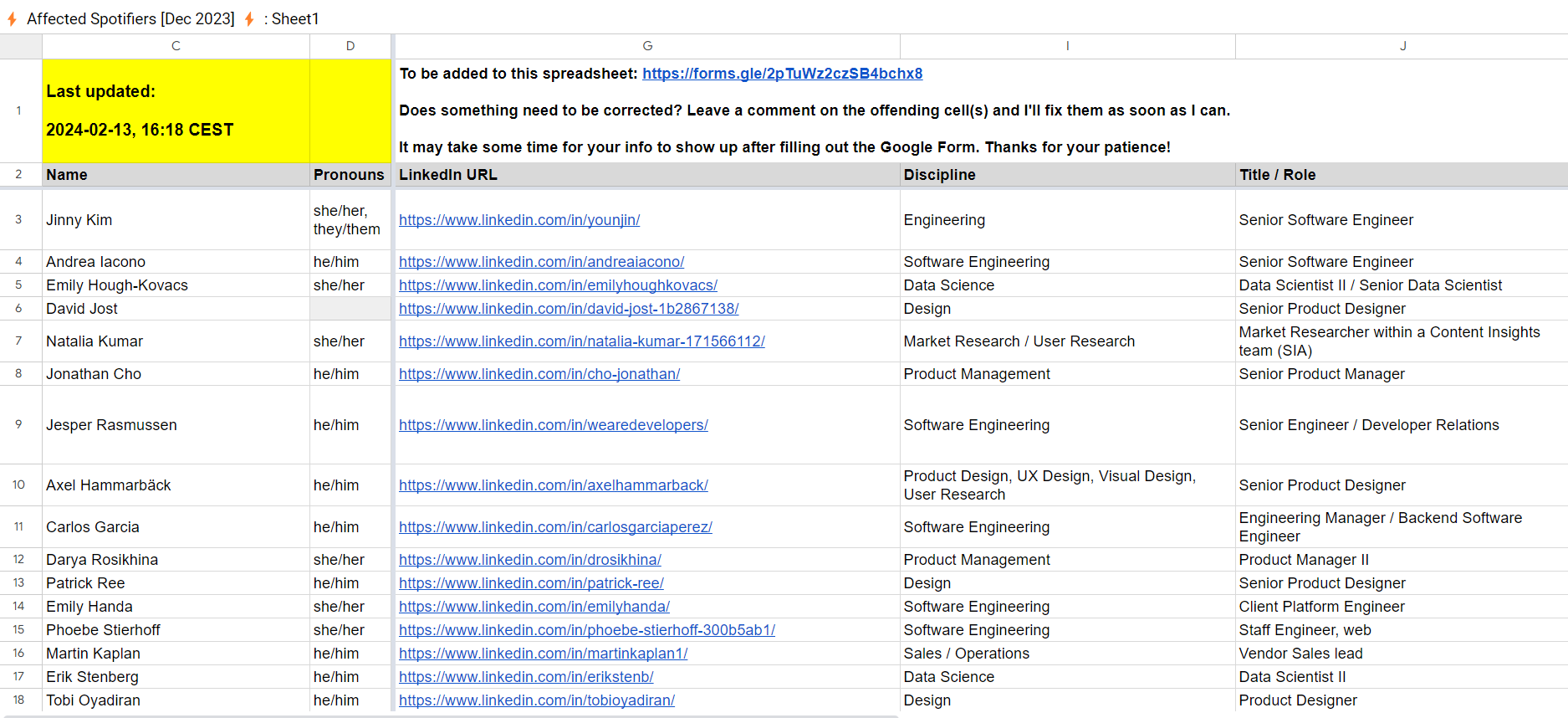The image size is (1568, 718).
Task: Open the carlosgarciaperez LinkedIn link
Action: coord(555,527)
